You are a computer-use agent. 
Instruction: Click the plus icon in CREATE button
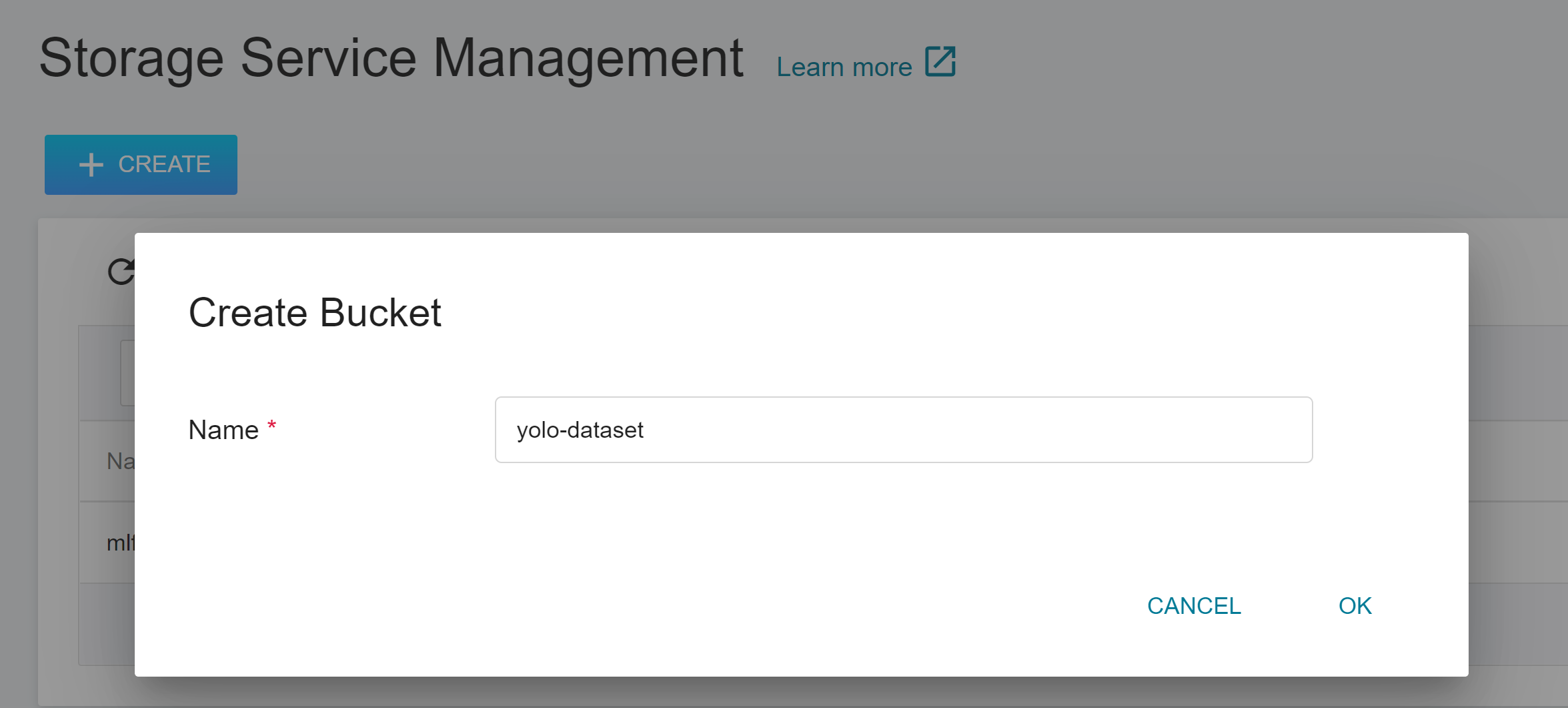click(x=91, y=165)
